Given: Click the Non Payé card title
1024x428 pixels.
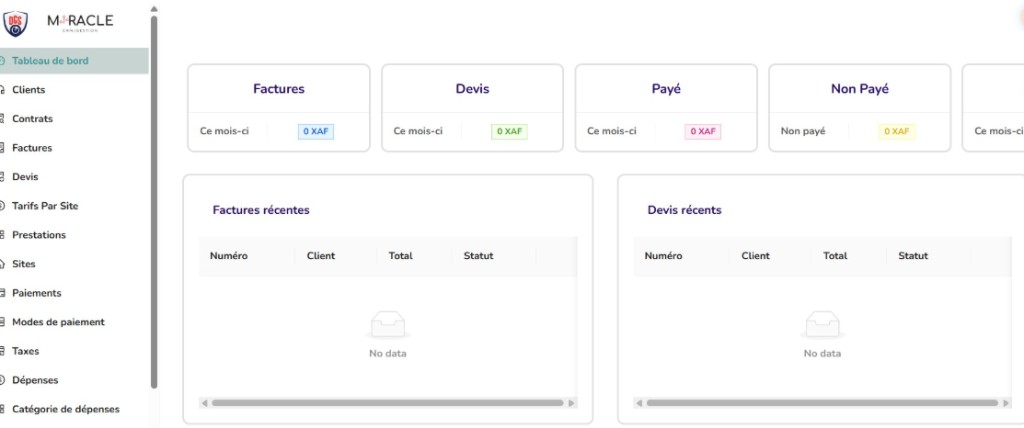Looking at the screenshot, I should click(x=859, y=89).
